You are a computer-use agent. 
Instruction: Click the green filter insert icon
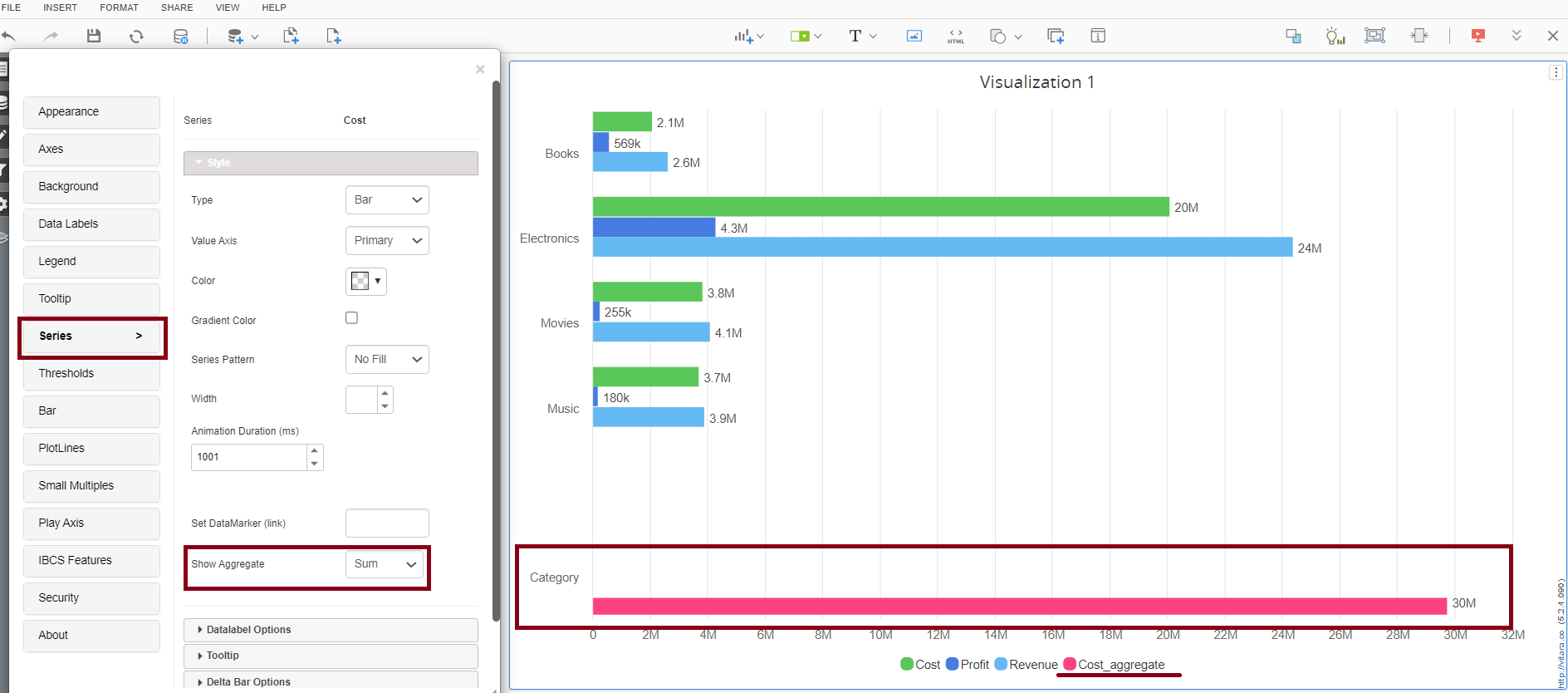(x=800, y=36)
